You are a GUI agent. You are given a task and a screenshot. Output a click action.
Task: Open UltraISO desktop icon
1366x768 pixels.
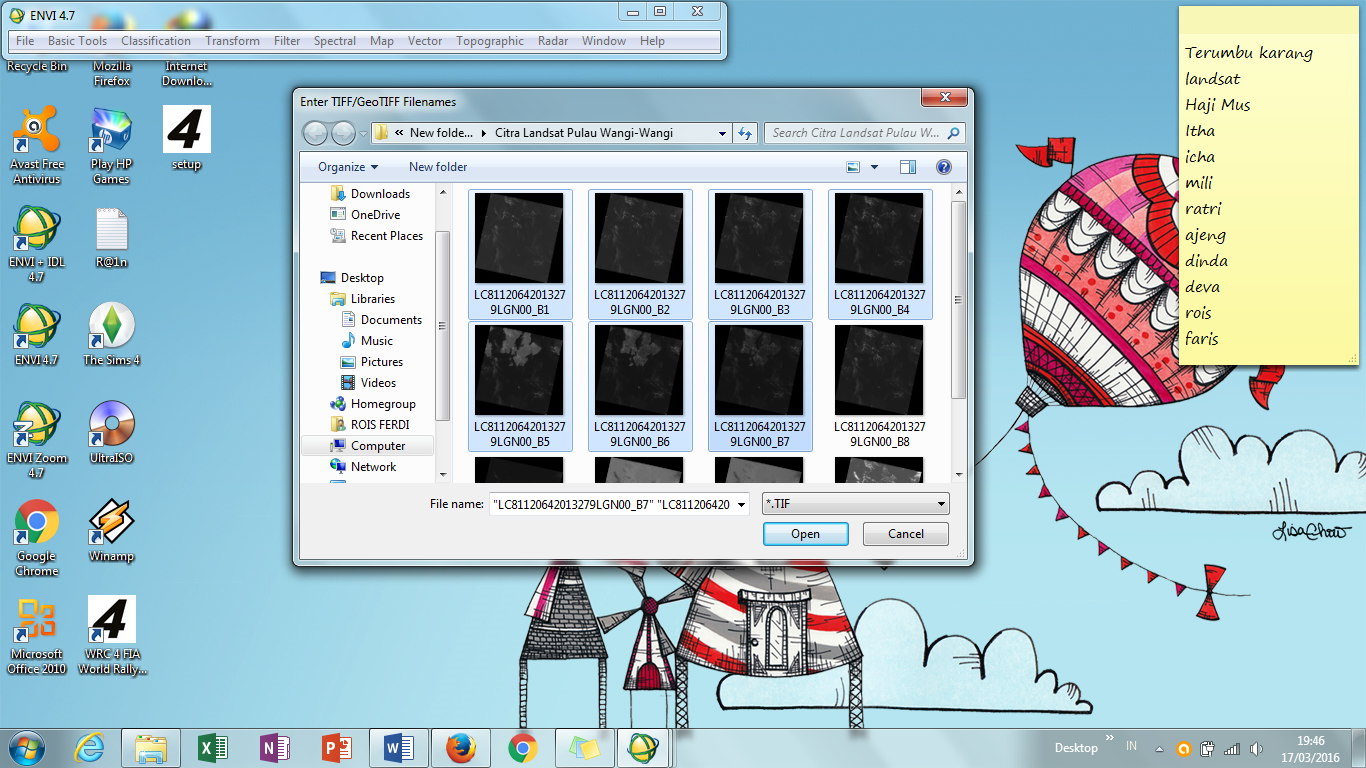click(x=111, y=432)
